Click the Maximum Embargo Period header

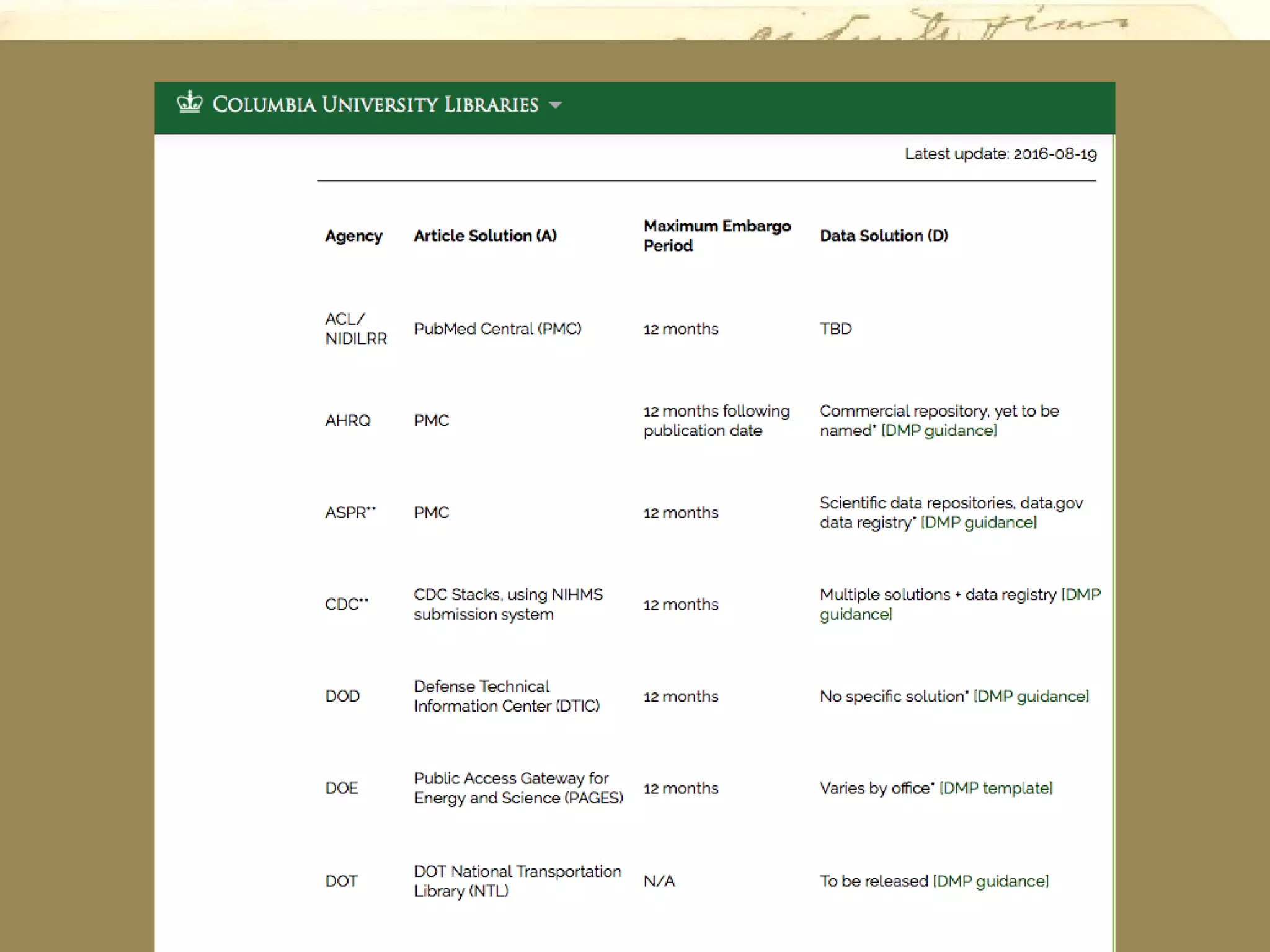pos(717,236)
